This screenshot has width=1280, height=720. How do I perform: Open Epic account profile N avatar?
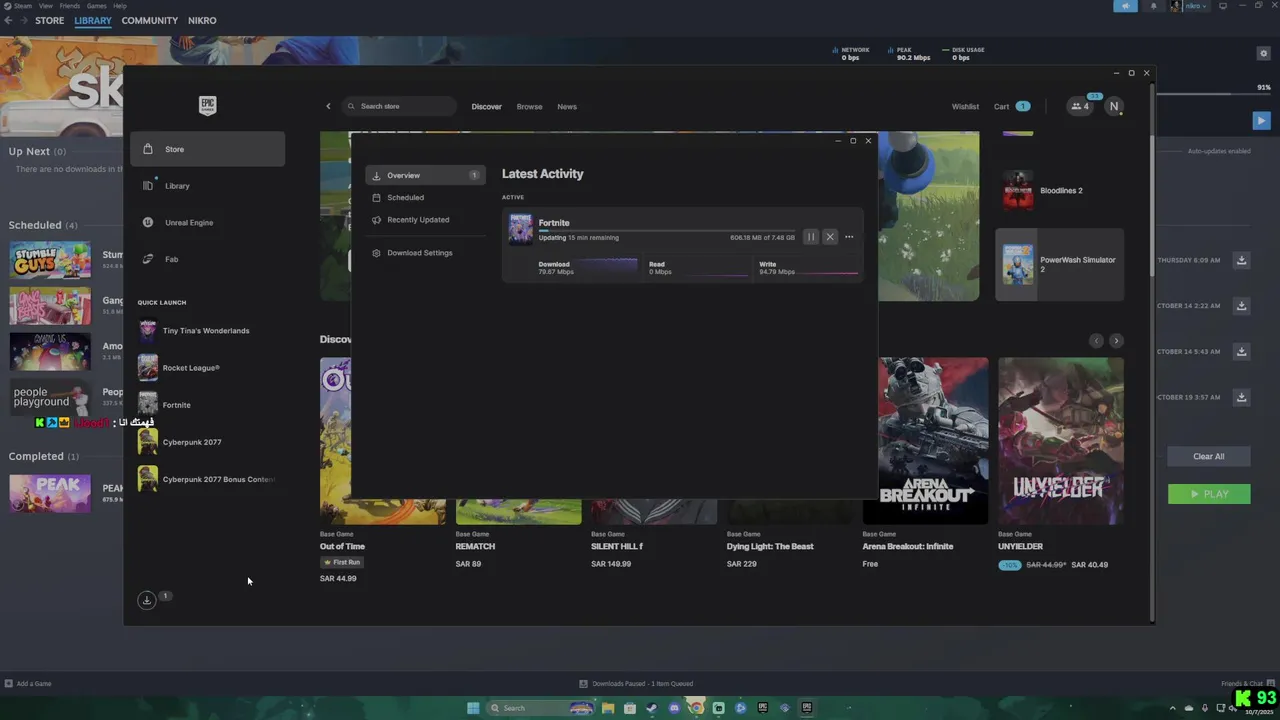click(x=1114, y=106)
